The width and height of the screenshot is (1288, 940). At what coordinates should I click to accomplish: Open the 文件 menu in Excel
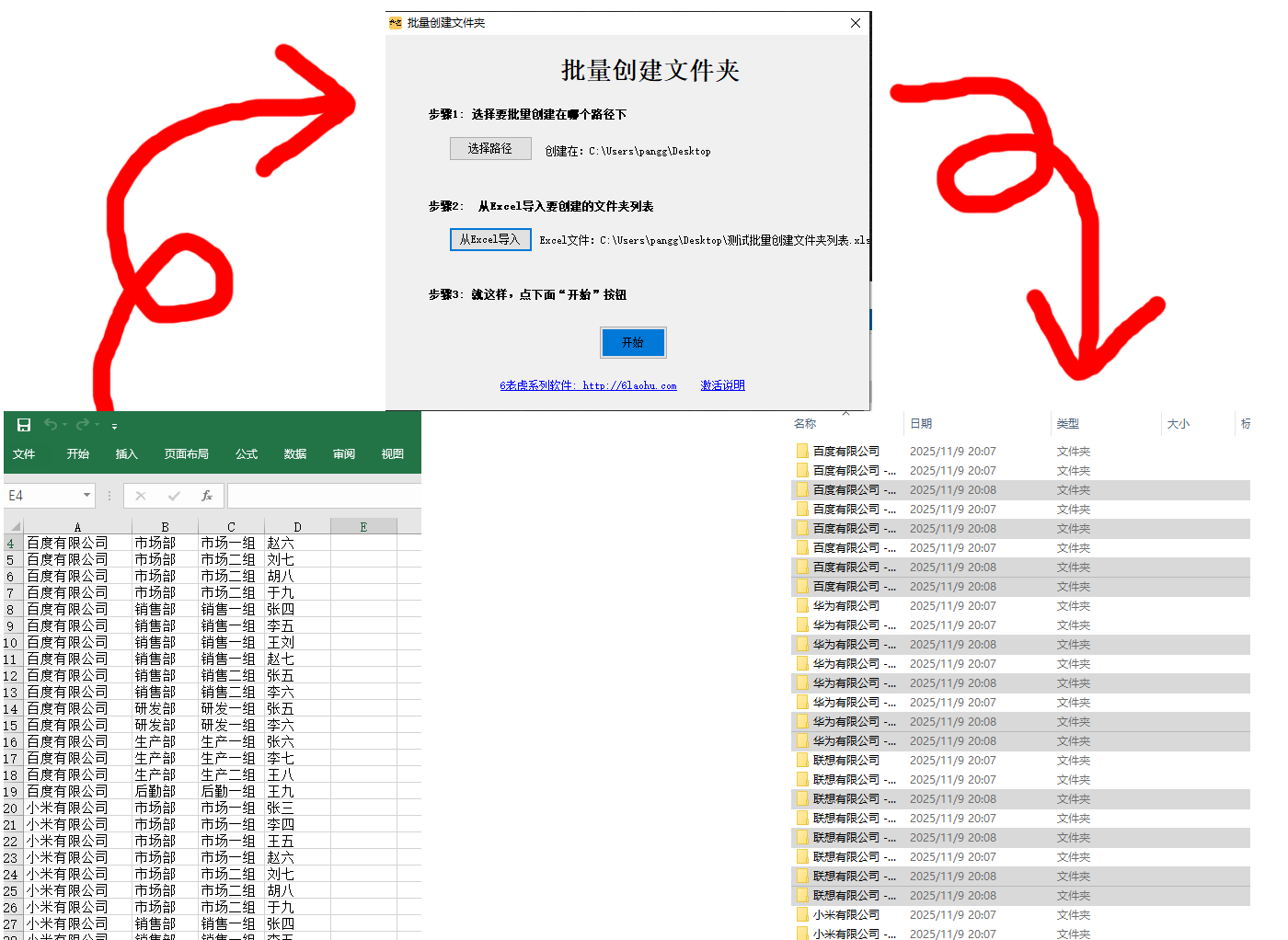[x=24, y=454]
